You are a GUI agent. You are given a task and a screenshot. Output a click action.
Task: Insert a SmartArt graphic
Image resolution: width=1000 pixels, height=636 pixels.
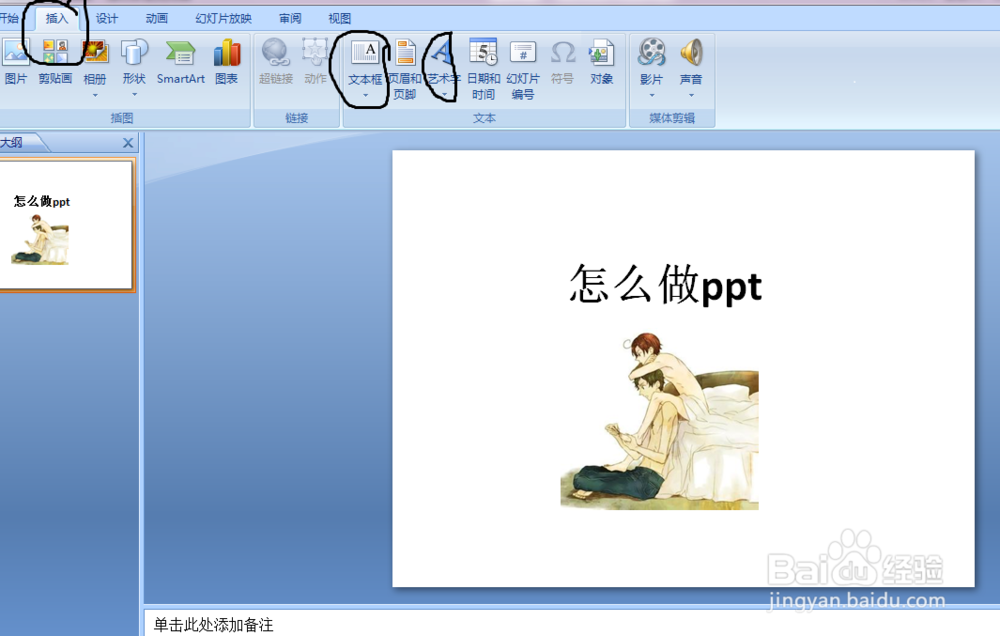click(x=180, y=61)
